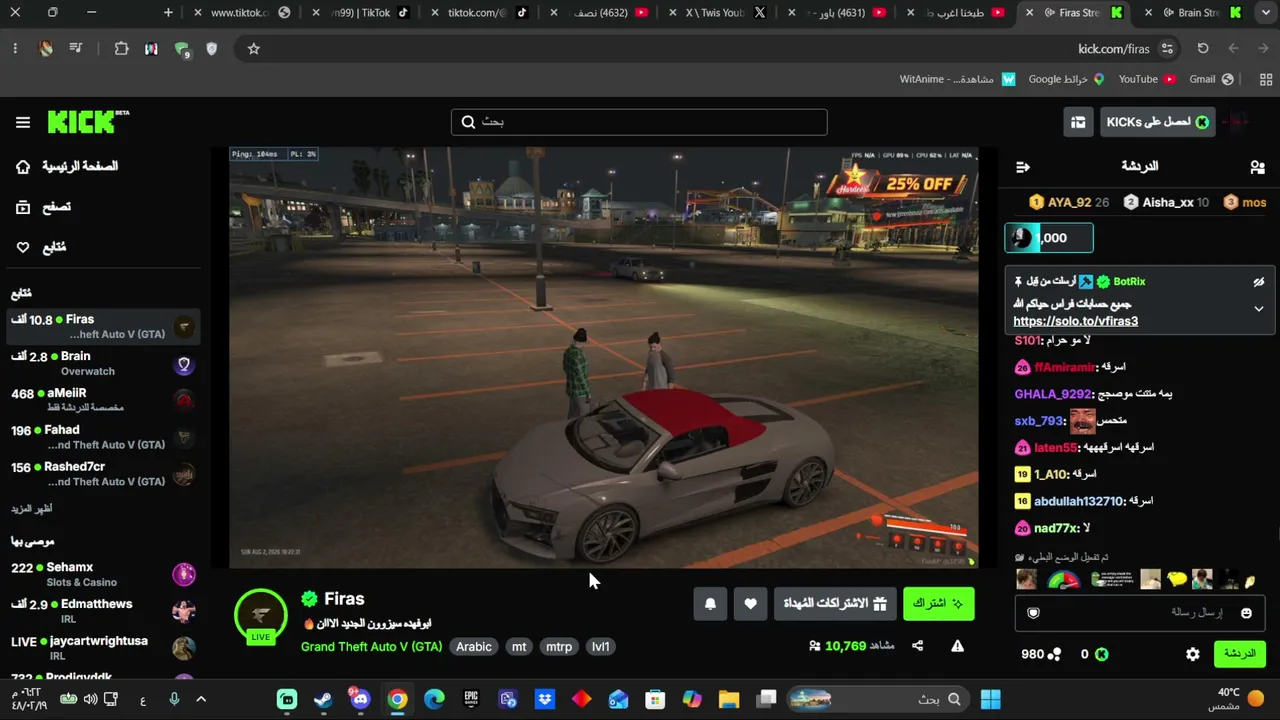Viewport: 1280px width, 720px height.
Task: Select the Arabic tag
Action: coord(474,647)
